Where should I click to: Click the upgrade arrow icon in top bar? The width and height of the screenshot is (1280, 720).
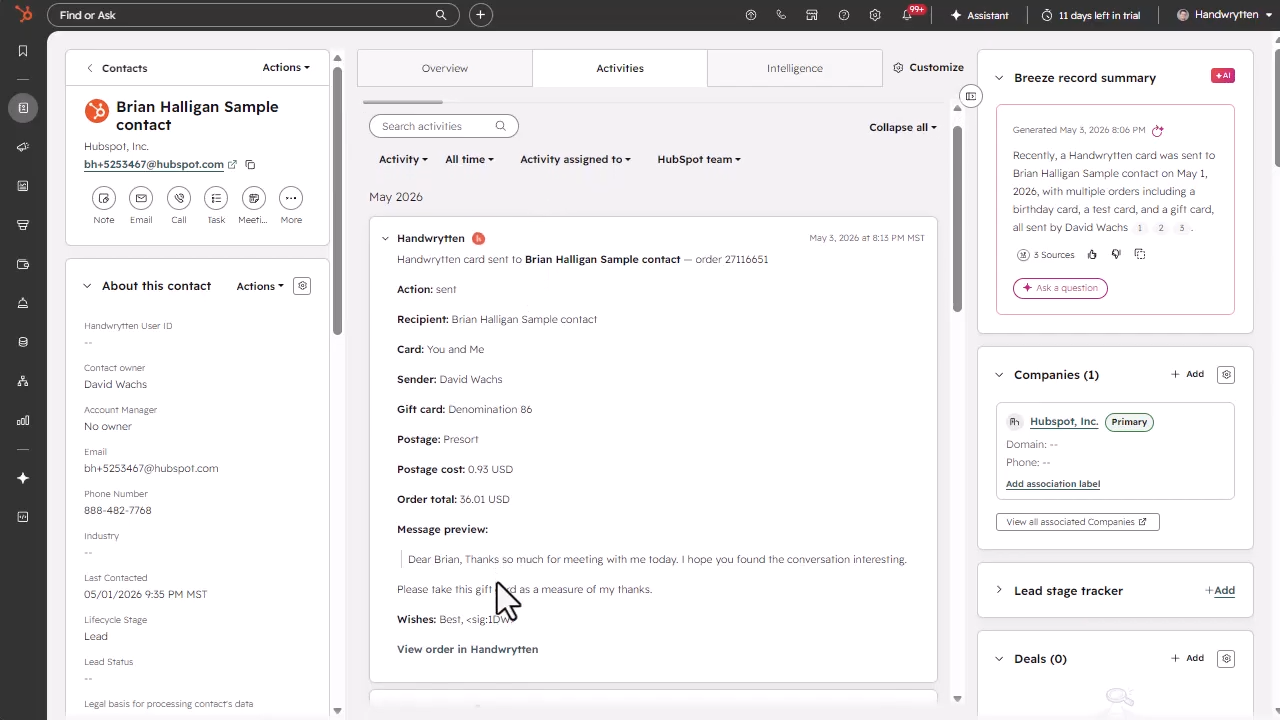(751, 15)
